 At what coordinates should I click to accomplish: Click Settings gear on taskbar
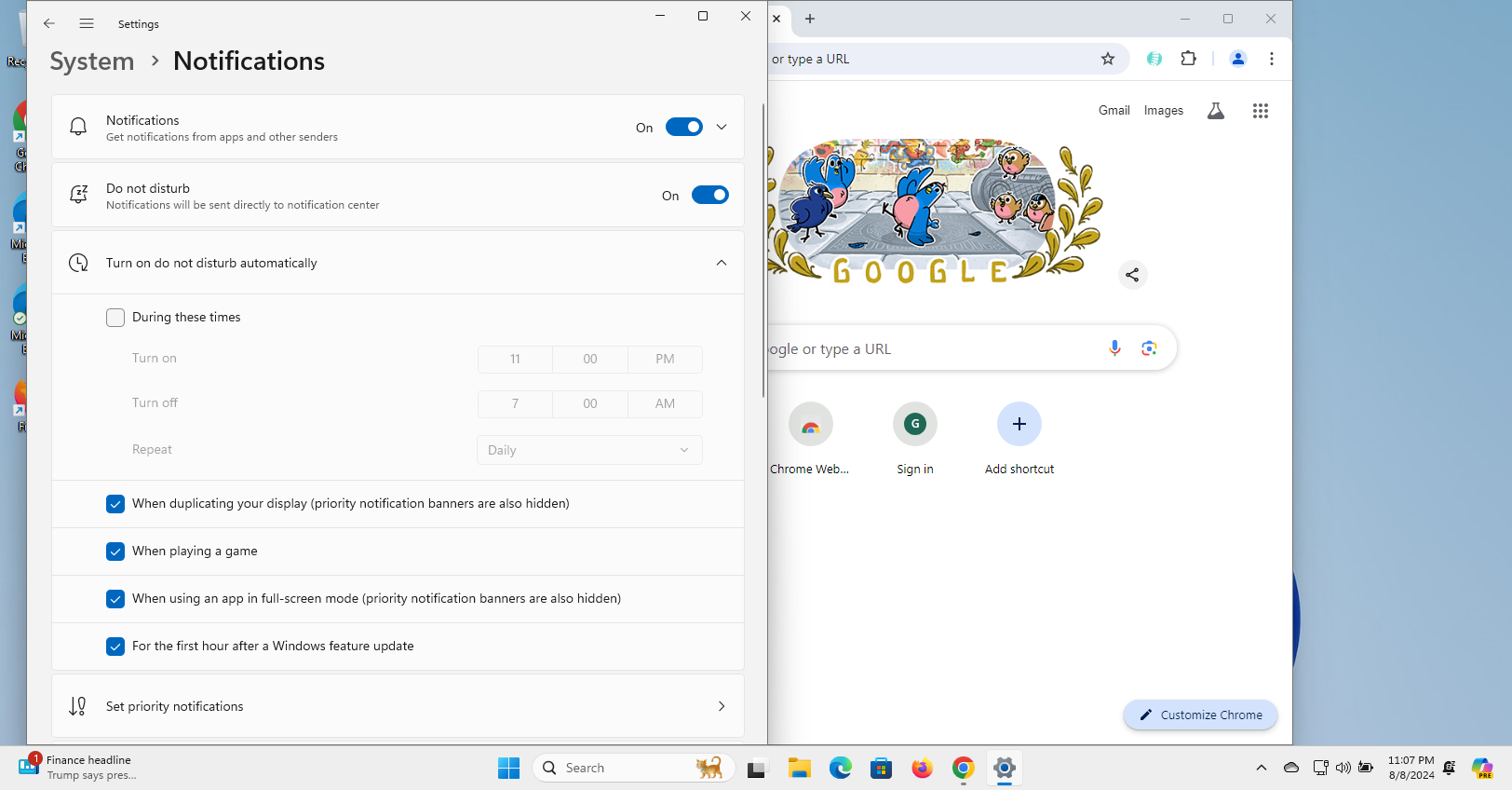point(1005,768)
